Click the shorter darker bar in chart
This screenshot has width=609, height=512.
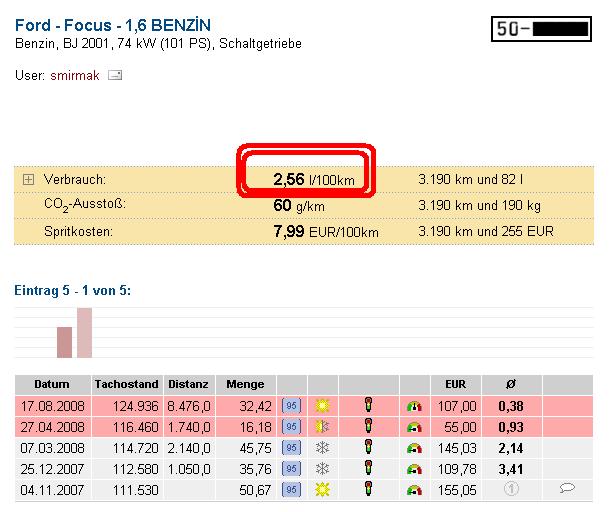[64, 342]
